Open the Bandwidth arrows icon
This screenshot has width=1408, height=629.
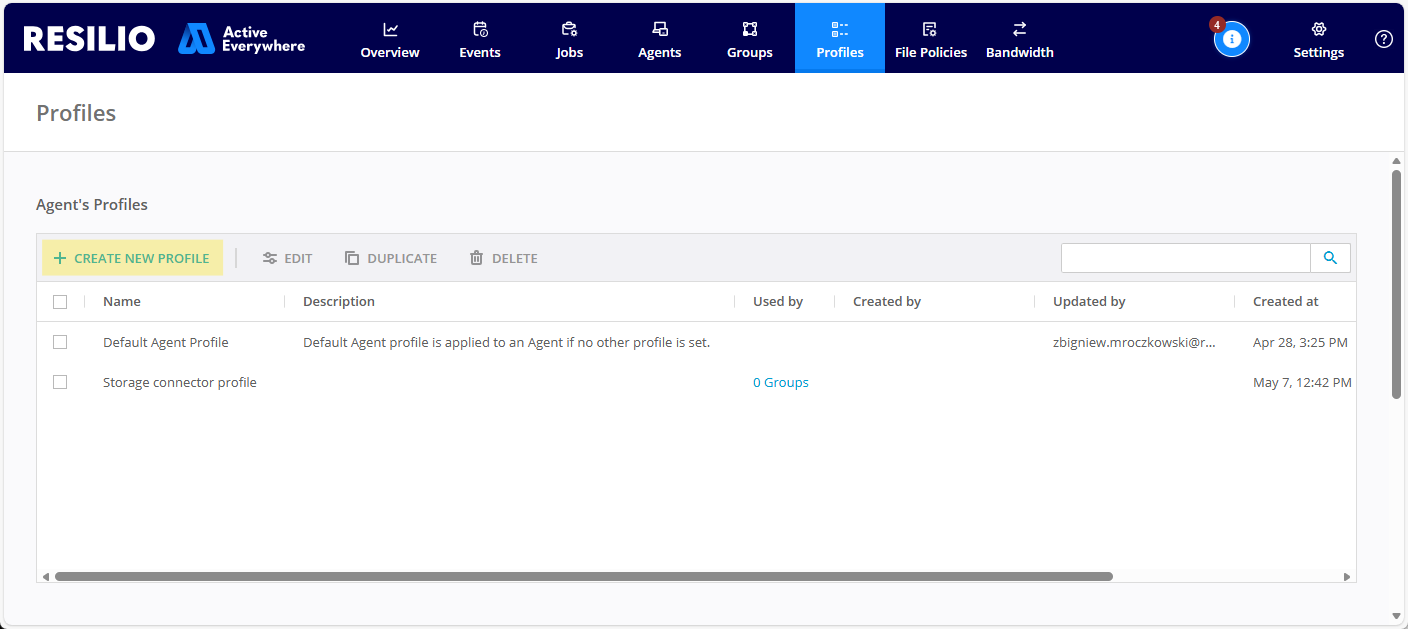[1019, 29]
